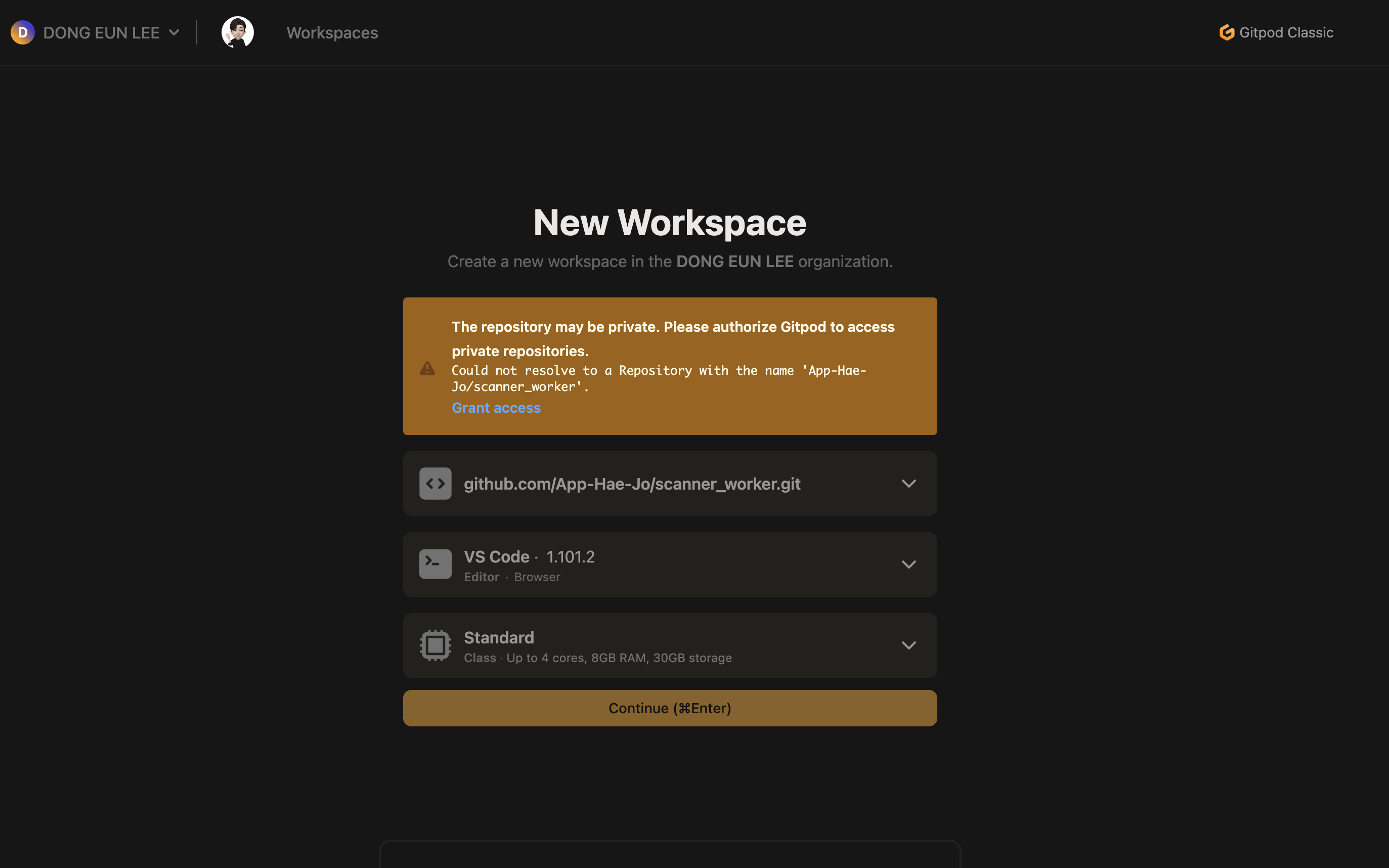1389x868 pixels.
Task: Open the user profile avatar menu
Action: 238,33
